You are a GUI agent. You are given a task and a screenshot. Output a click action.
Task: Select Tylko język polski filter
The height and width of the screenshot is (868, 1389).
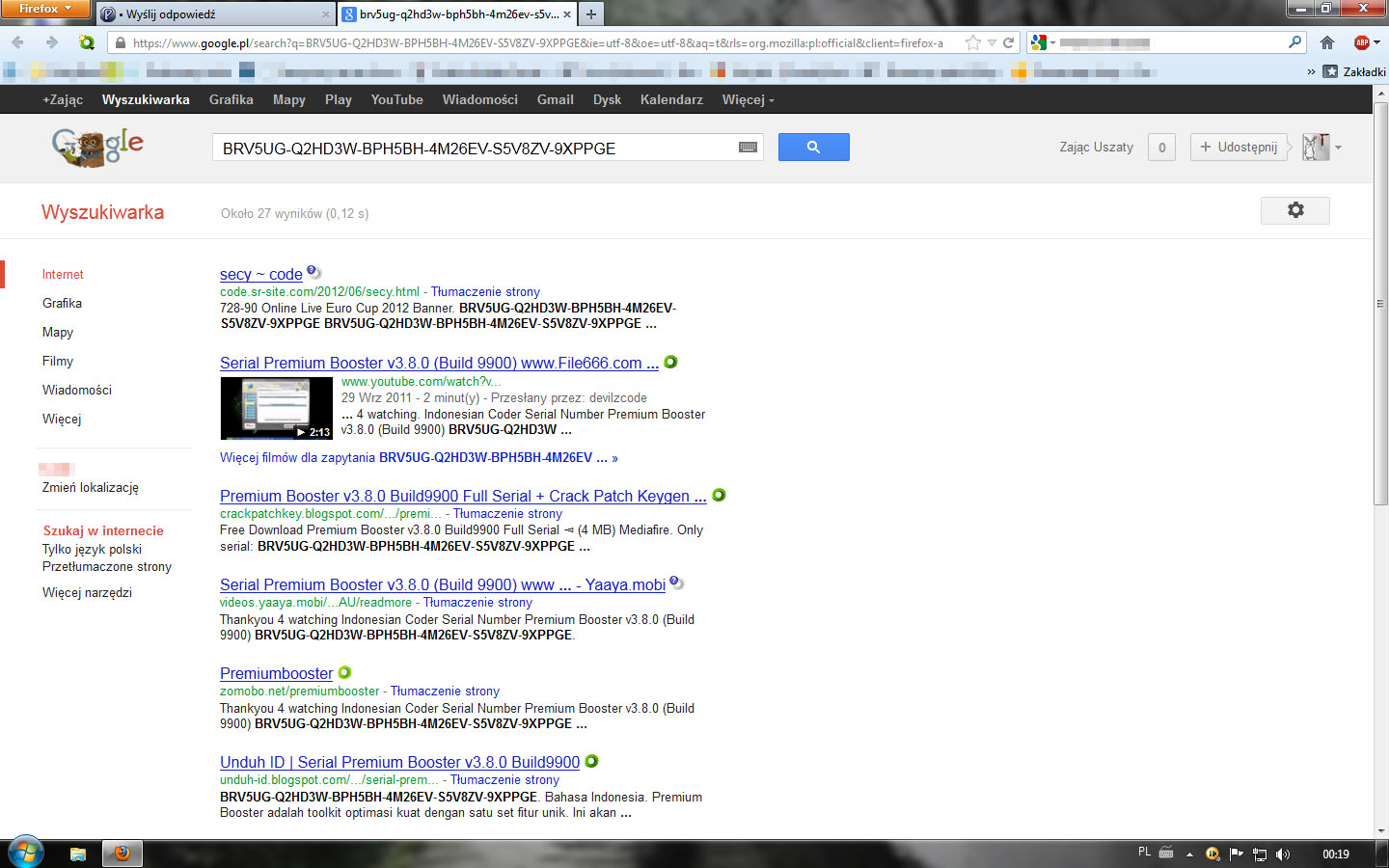point(92,549)
